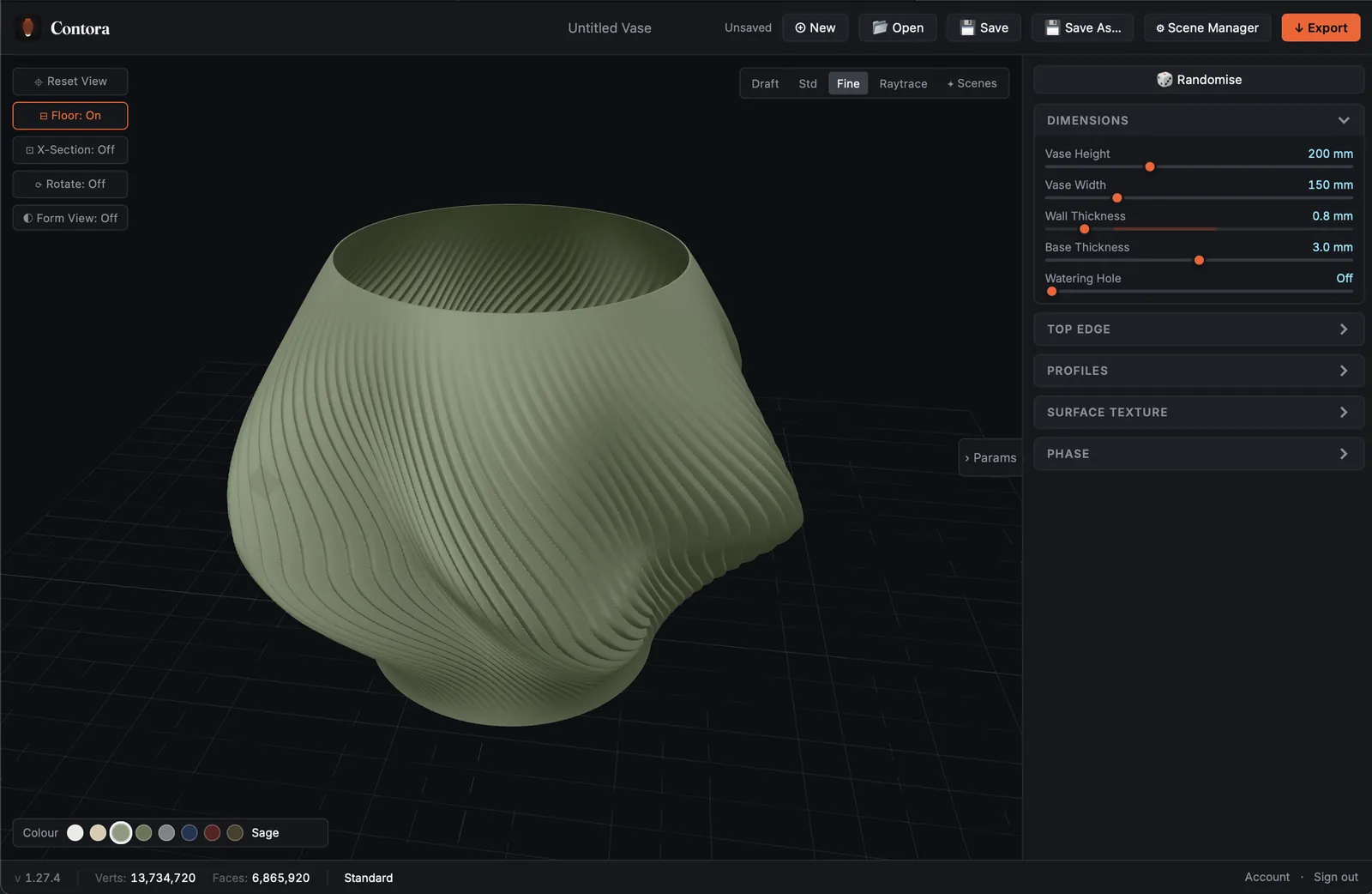Adjust the Vase Height slider handle

pos(1150,166)
